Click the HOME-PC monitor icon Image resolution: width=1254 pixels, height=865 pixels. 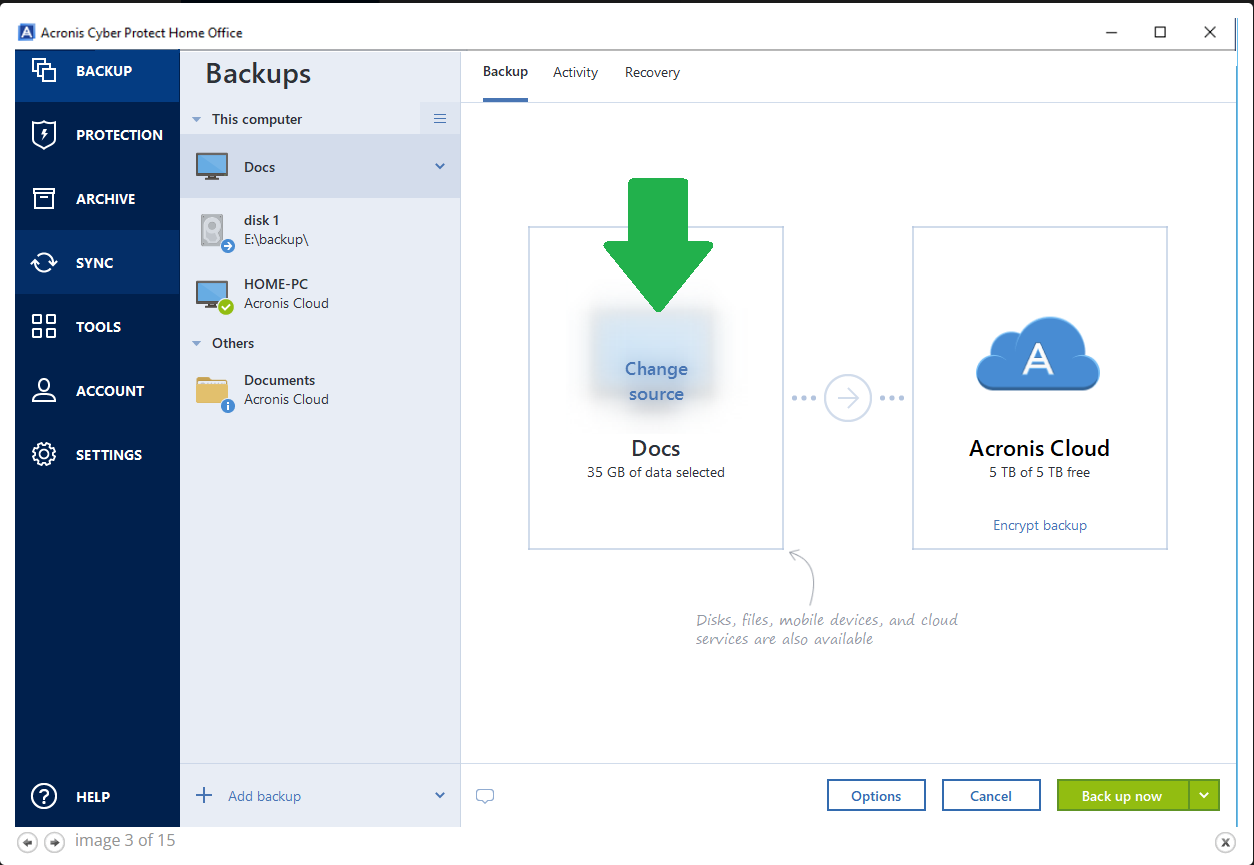click(213, 295)
